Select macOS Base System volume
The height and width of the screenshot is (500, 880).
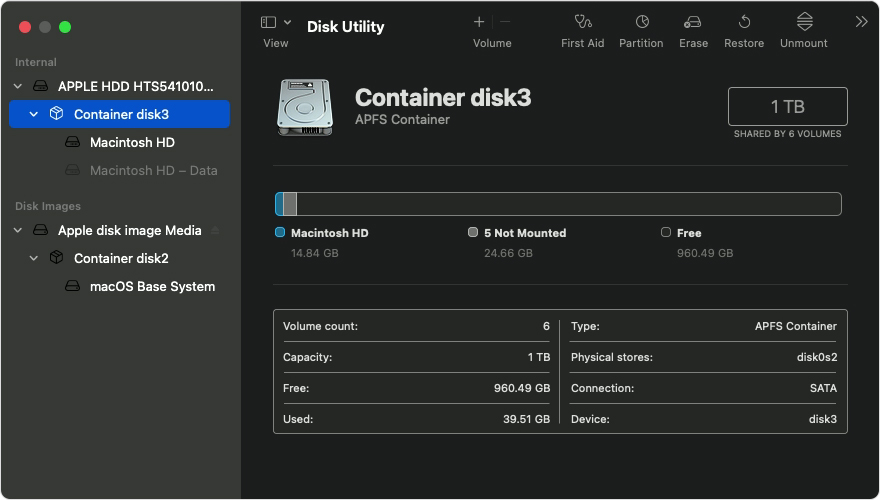point(152,287)
